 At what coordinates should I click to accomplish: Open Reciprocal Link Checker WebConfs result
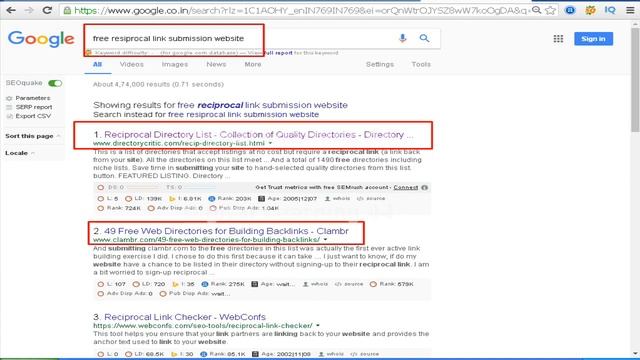(185, 317)
